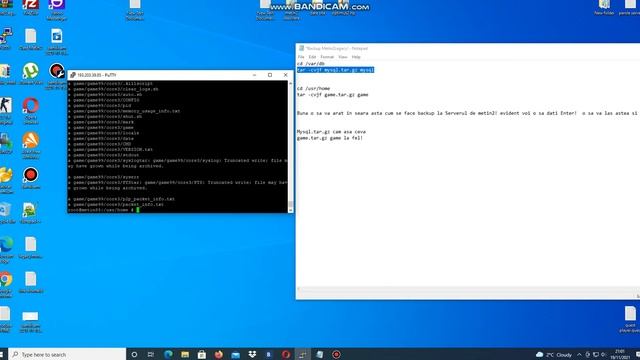Select the Notepad++ desktop shortcut
The height and width of the screenshot is (360, 640).
(30, 213)
